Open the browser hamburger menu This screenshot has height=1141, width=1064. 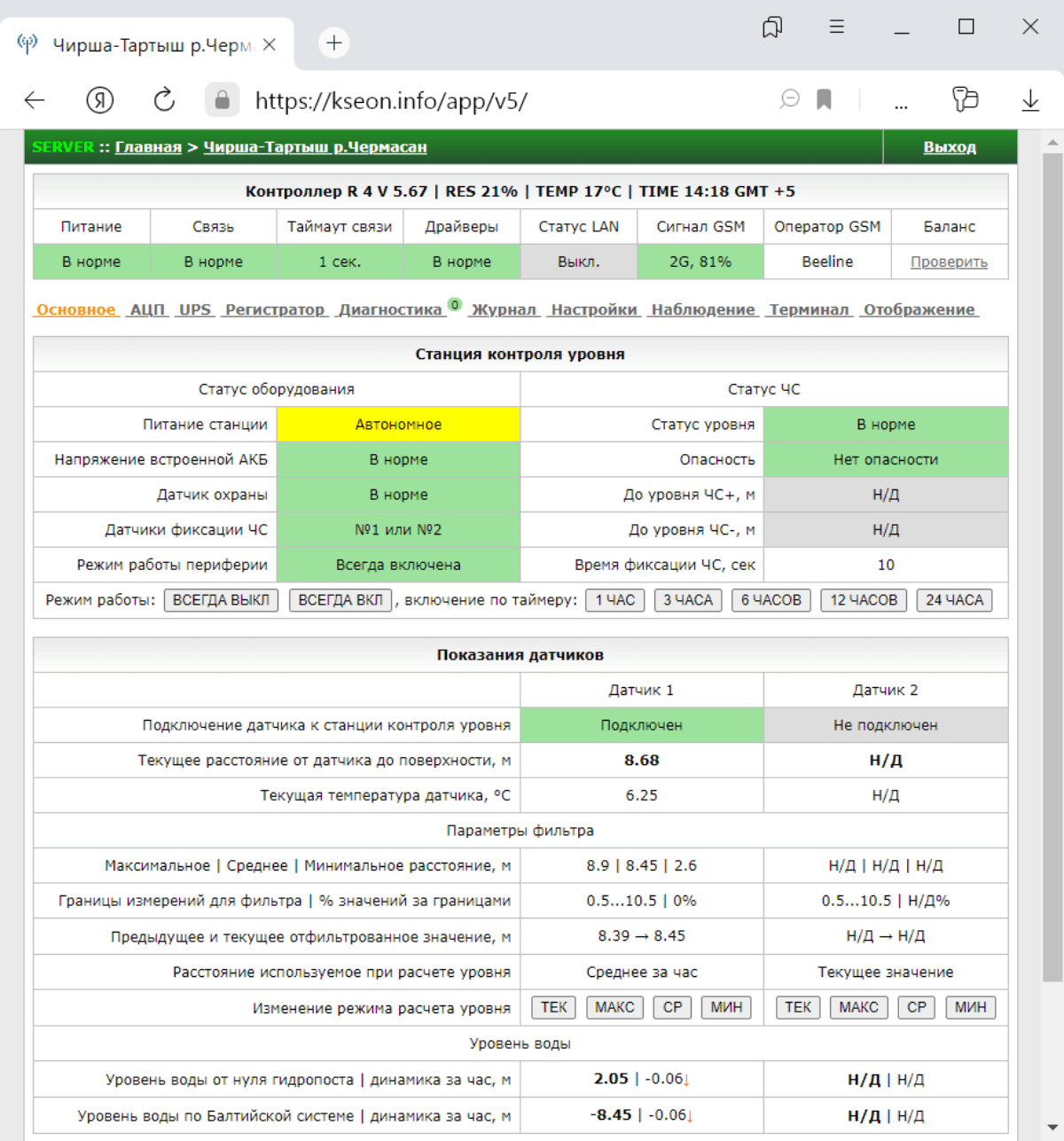pos(836,27)
